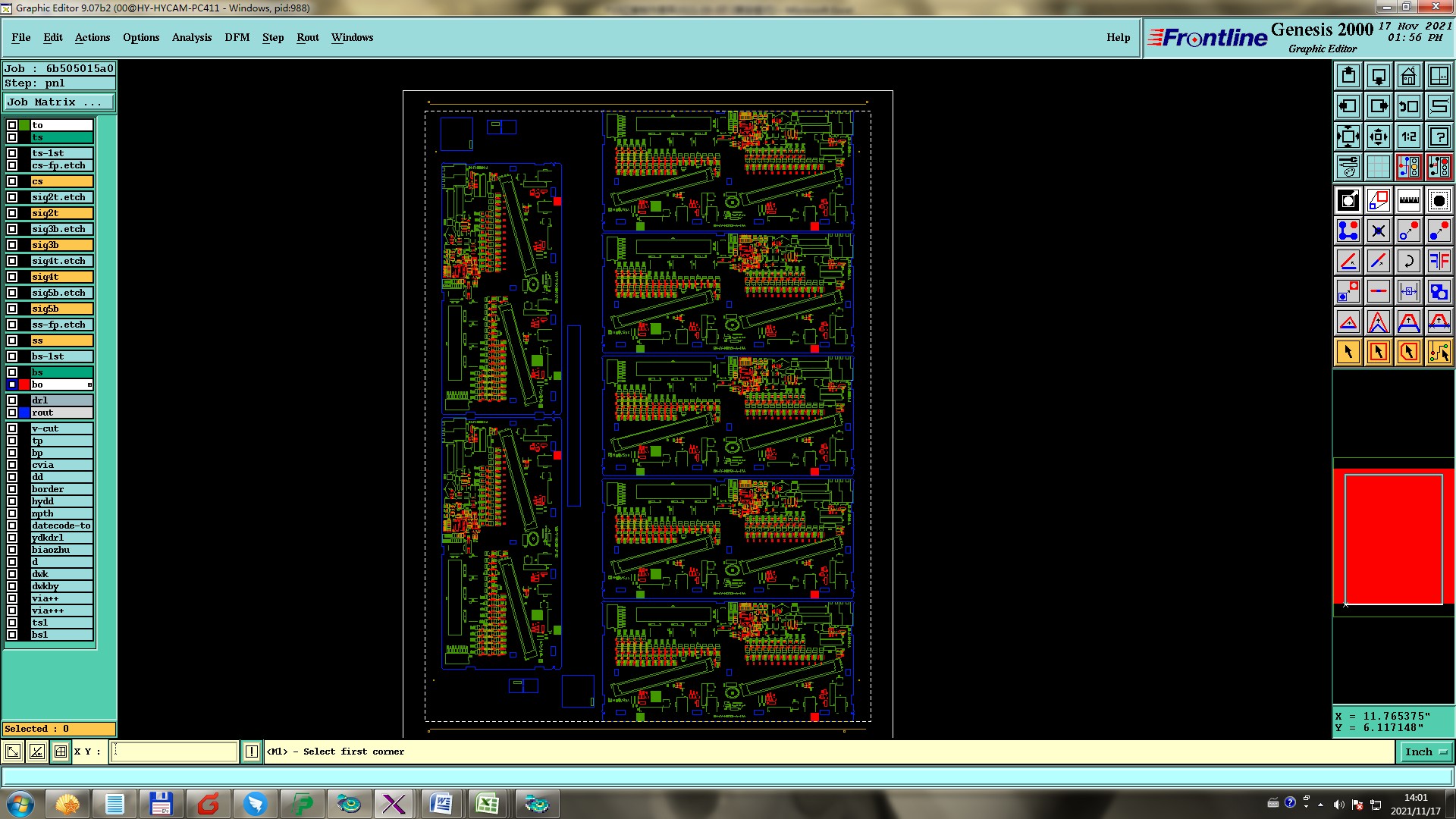Toggle the rout layer checkbox
Image resolution: width=1456 pixels, height=819 pixels.
click(12, 413)
